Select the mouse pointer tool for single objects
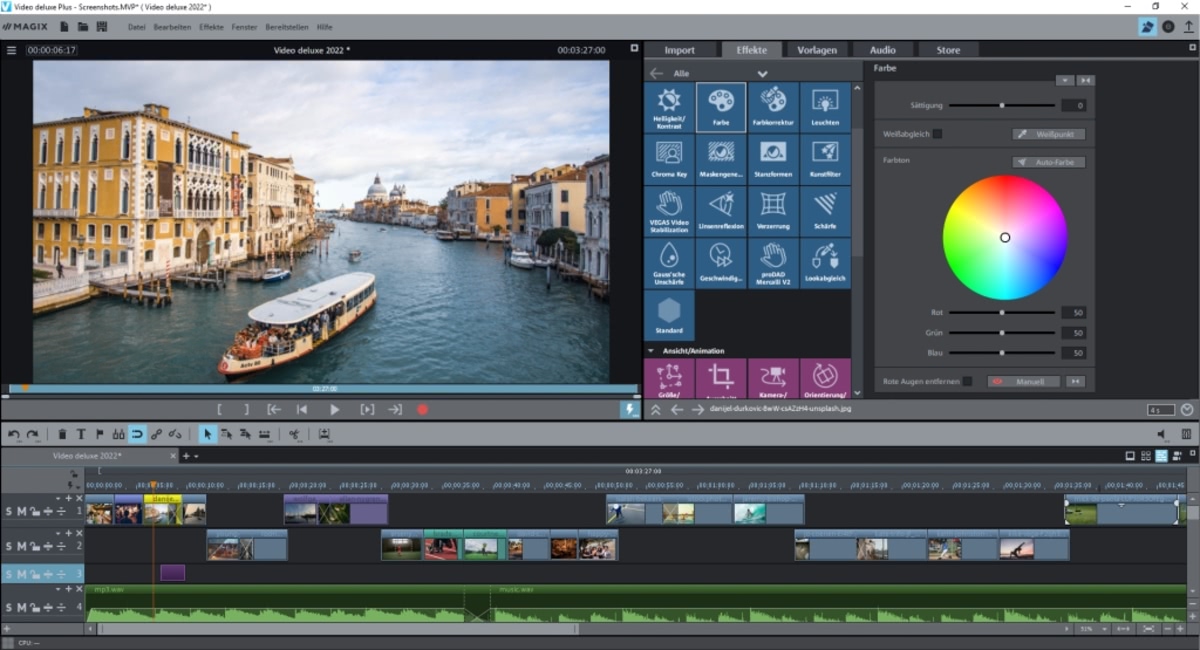Viewport: 1200px width, 650px height. [208, 434]
